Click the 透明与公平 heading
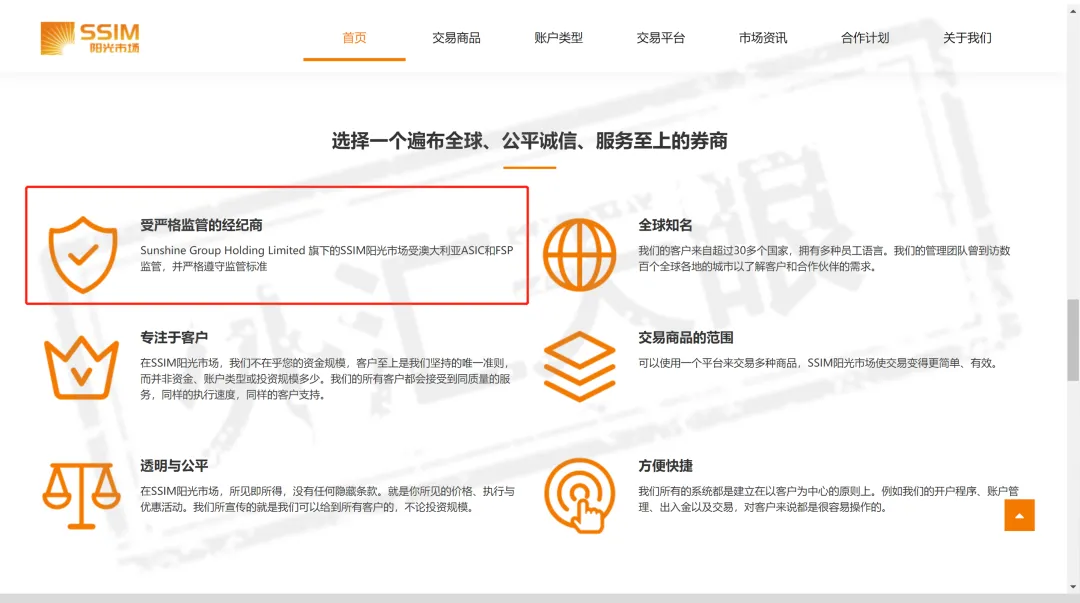Screen dimensions: 1080x603 click(x=174, y=466)
